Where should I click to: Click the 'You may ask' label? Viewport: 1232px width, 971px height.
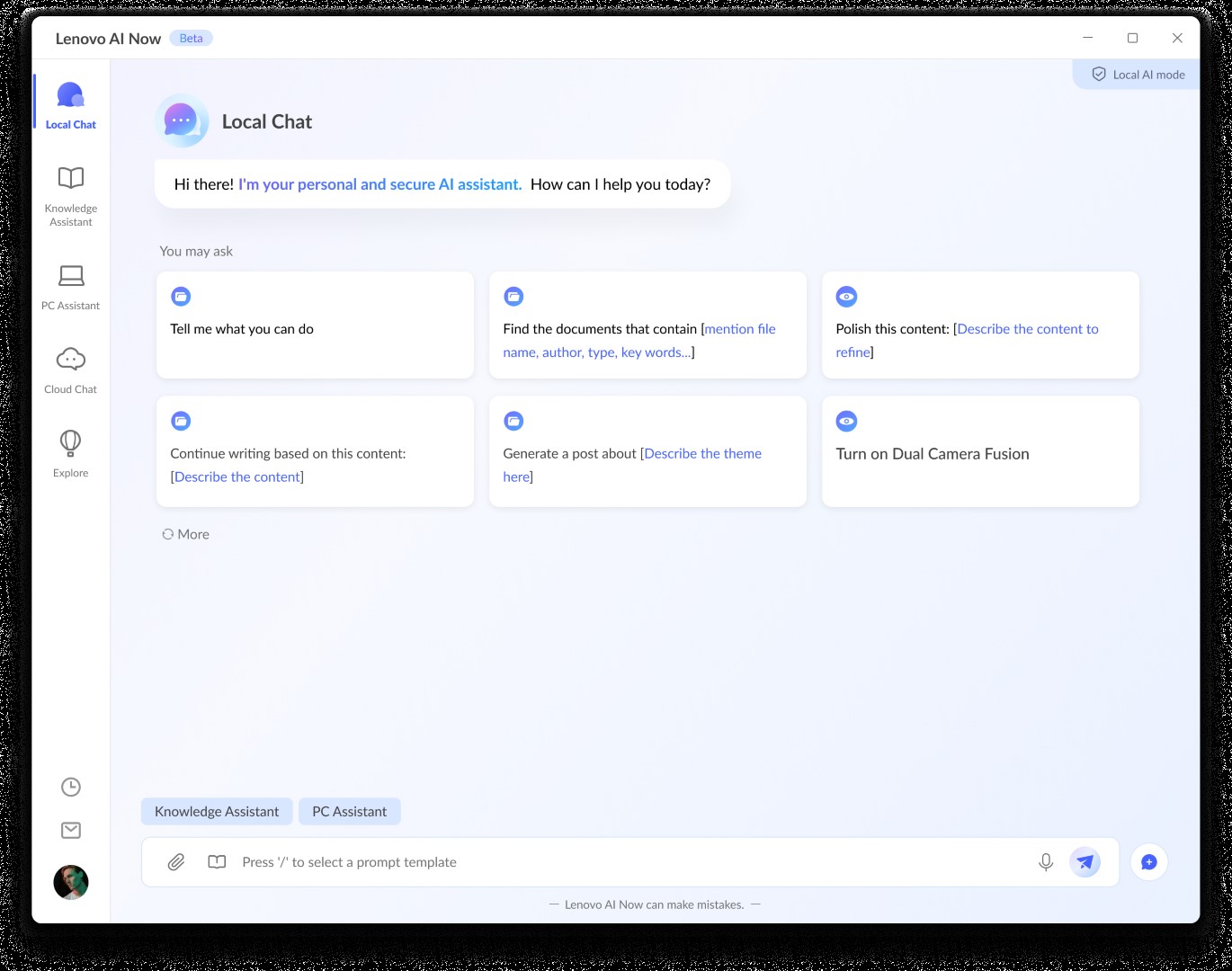[196, 252]
